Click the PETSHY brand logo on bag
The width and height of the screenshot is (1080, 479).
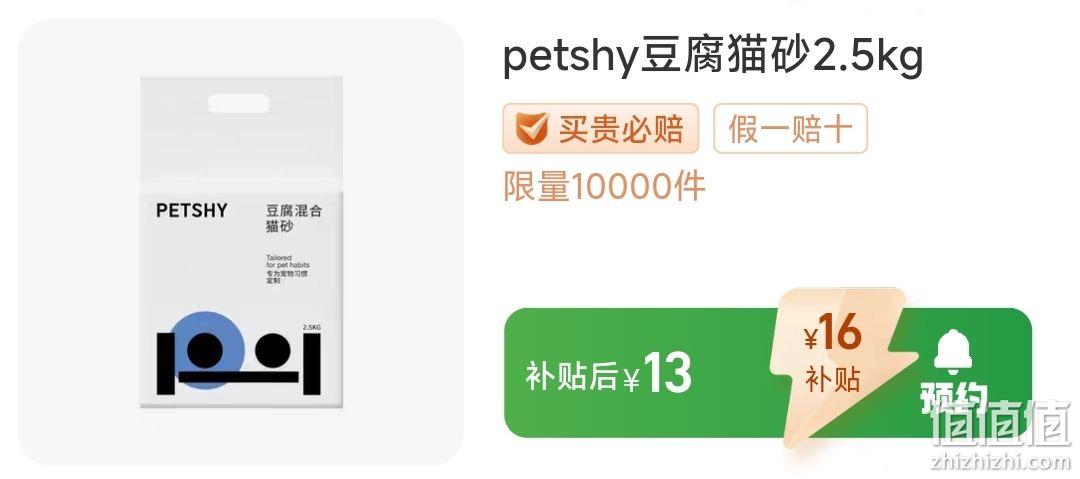tap(191, 211)
